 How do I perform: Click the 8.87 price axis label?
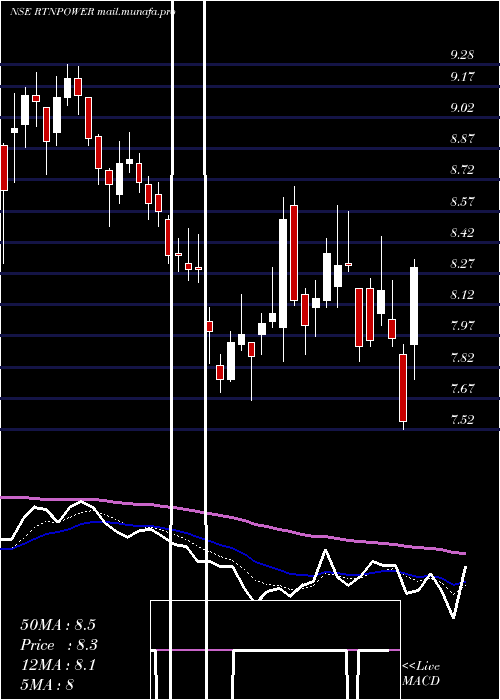tap(462, 138)
